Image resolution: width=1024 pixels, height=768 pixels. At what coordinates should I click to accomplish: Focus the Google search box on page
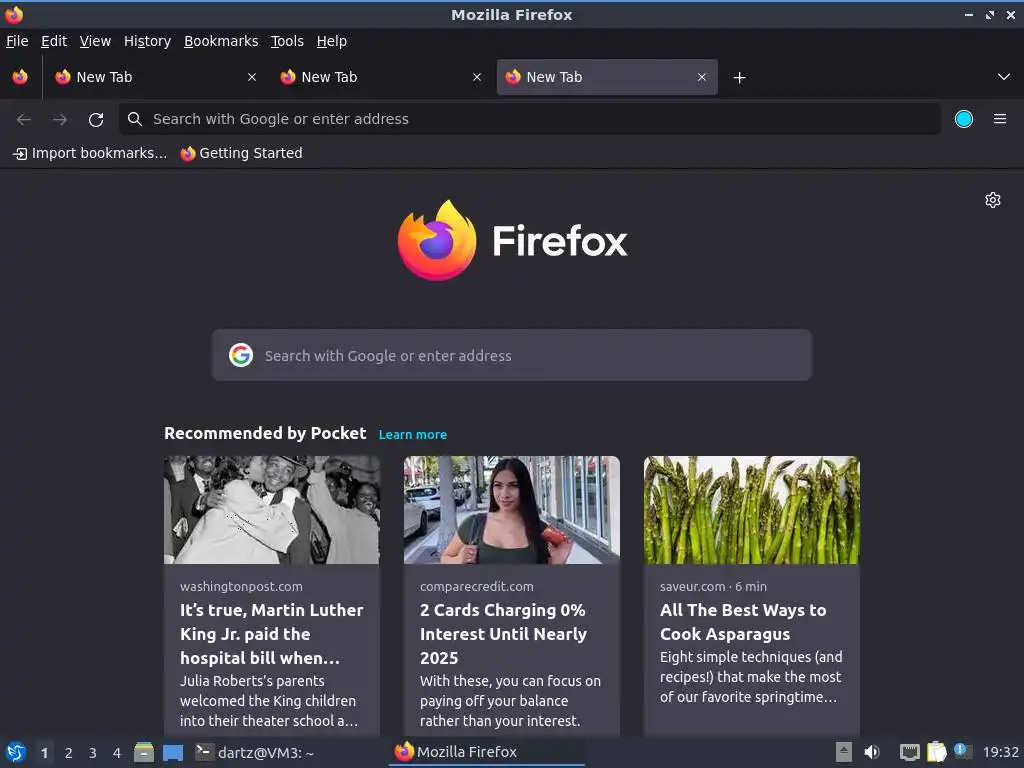tap(511, 355)
